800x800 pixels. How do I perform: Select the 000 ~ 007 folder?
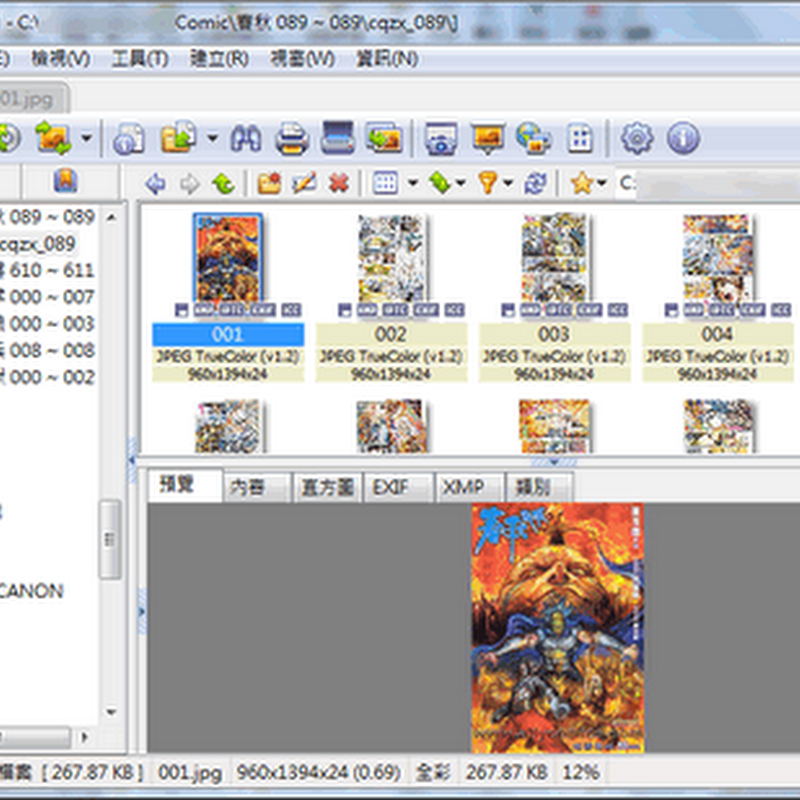pyautogui.click(x=47, y=297)
